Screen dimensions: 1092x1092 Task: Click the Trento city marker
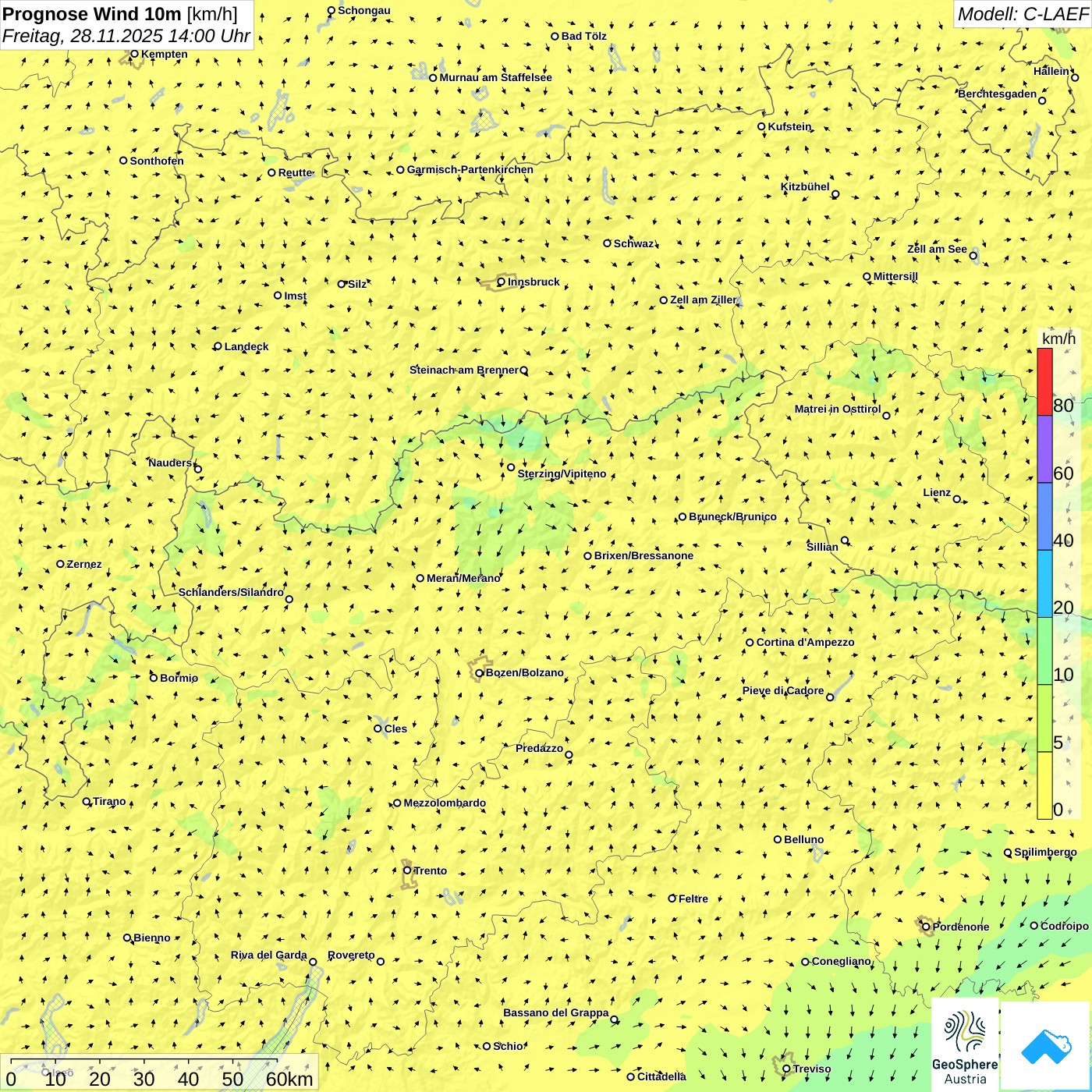coord(407,870)
